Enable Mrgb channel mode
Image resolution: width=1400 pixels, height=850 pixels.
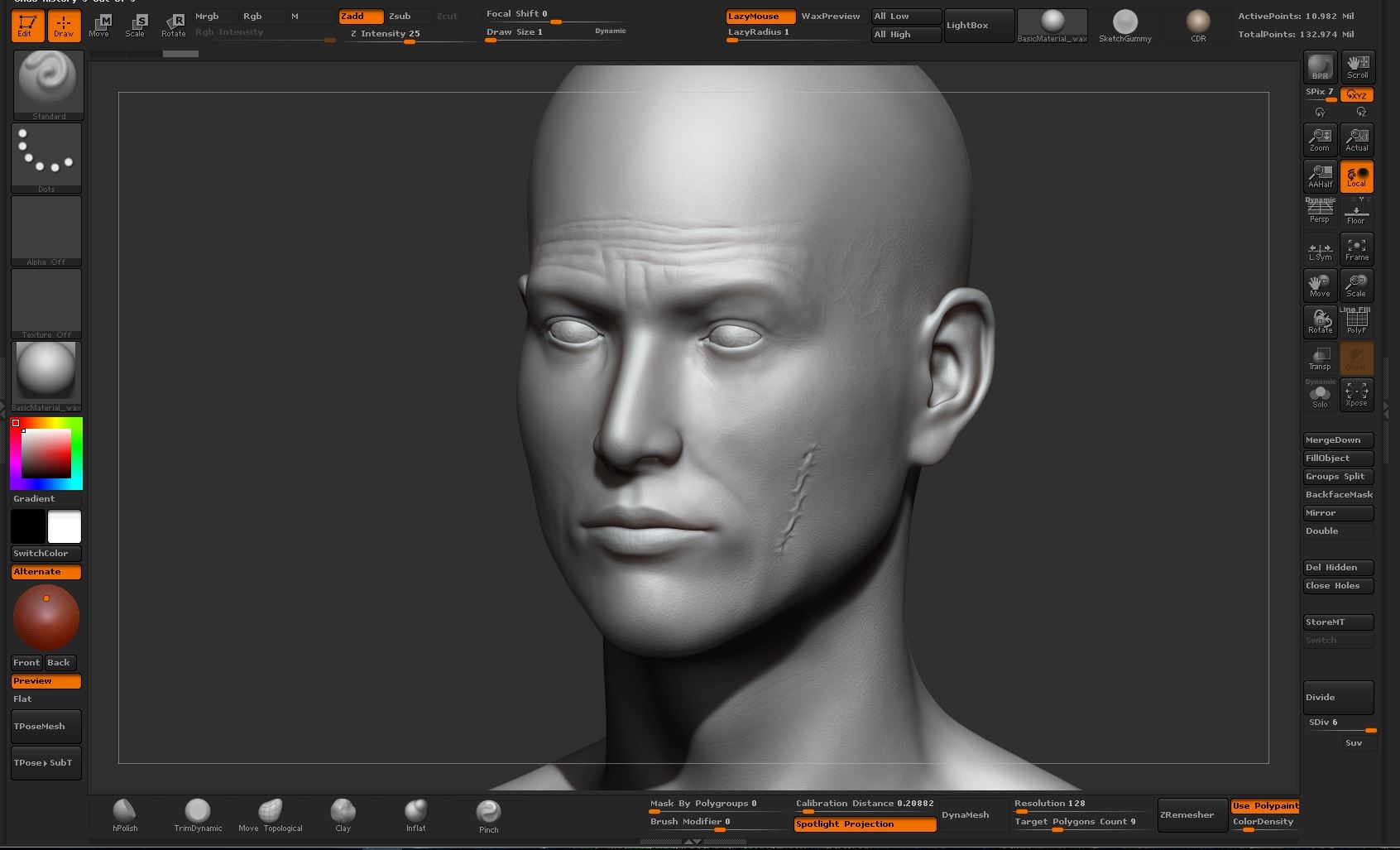[x=214, y=17]
